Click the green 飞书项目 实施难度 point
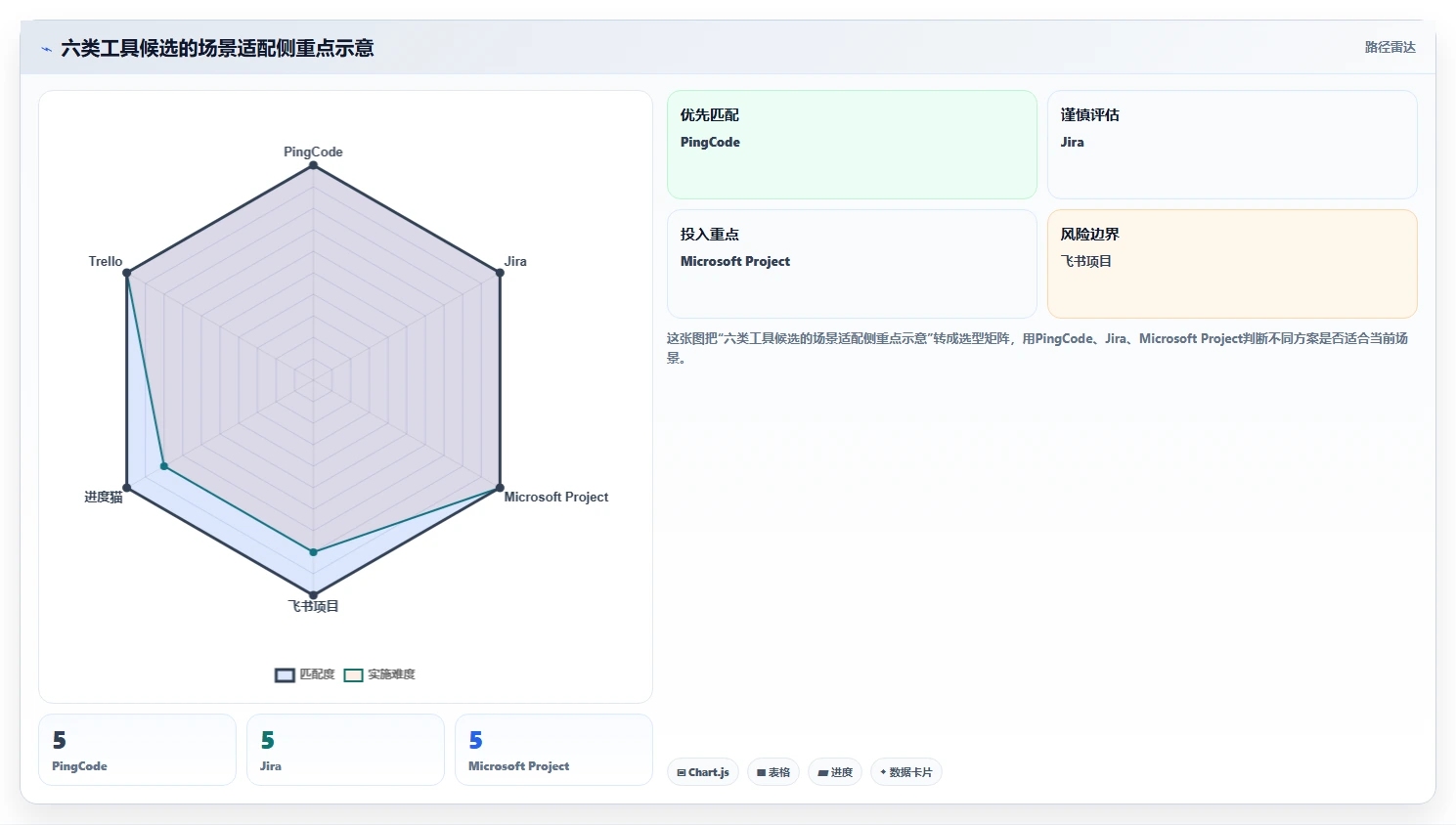The height and width of the screenshot is (825, 1456). (313, 552)
